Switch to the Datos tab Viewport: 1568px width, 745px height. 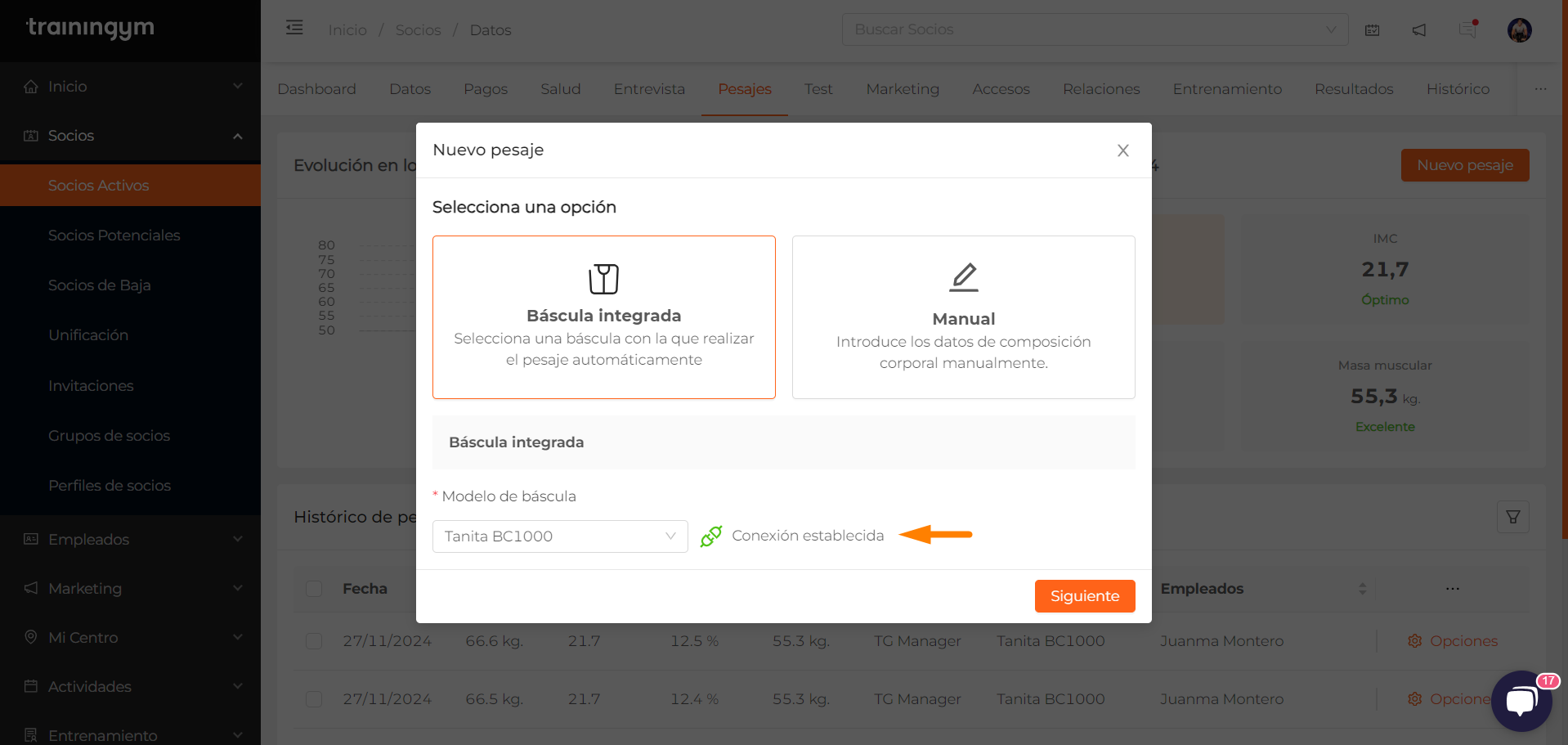tap(410, 89)
